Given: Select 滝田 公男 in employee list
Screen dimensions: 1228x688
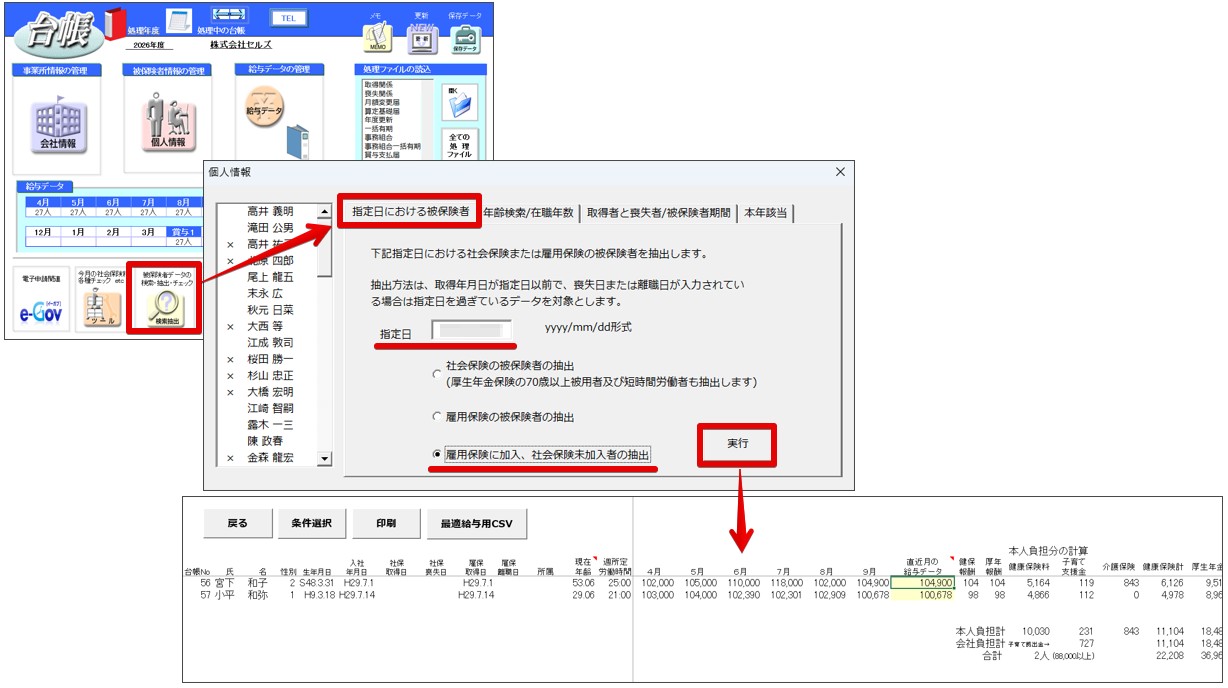Looking at the screenshot, I should coord(271,227).
